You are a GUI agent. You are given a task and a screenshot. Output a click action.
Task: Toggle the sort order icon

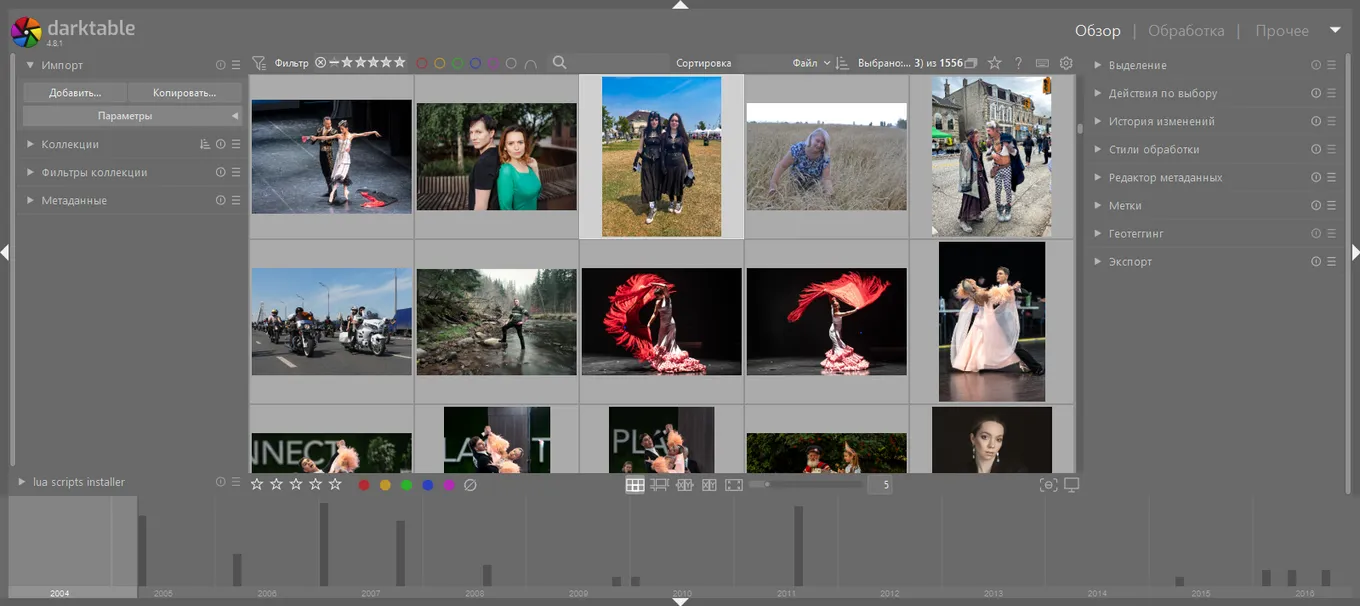click(x=842, y=63)
